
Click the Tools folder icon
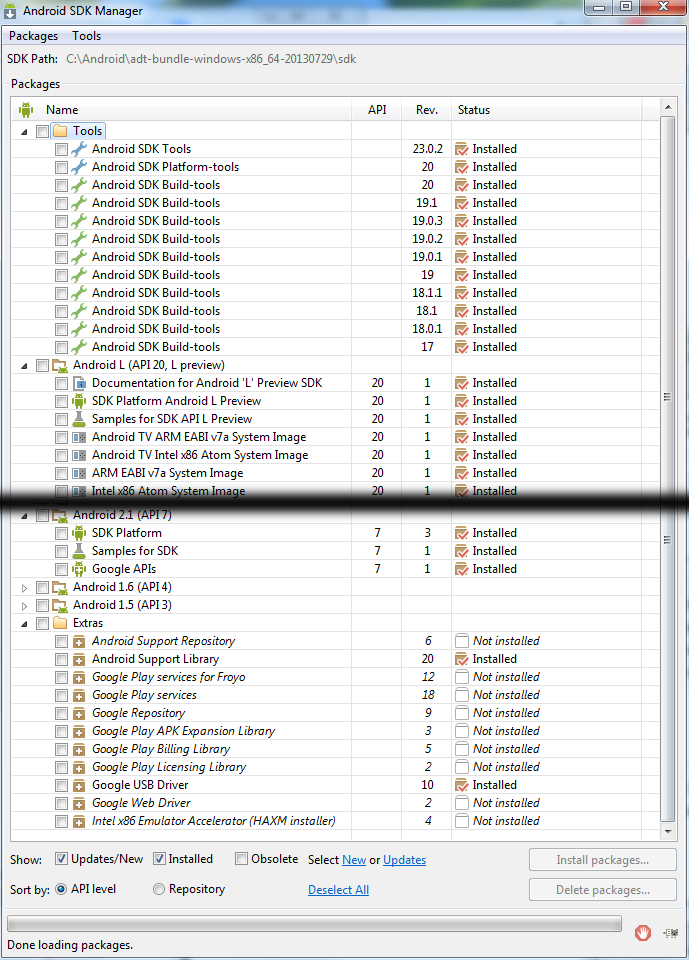click(x=59, y=131)
